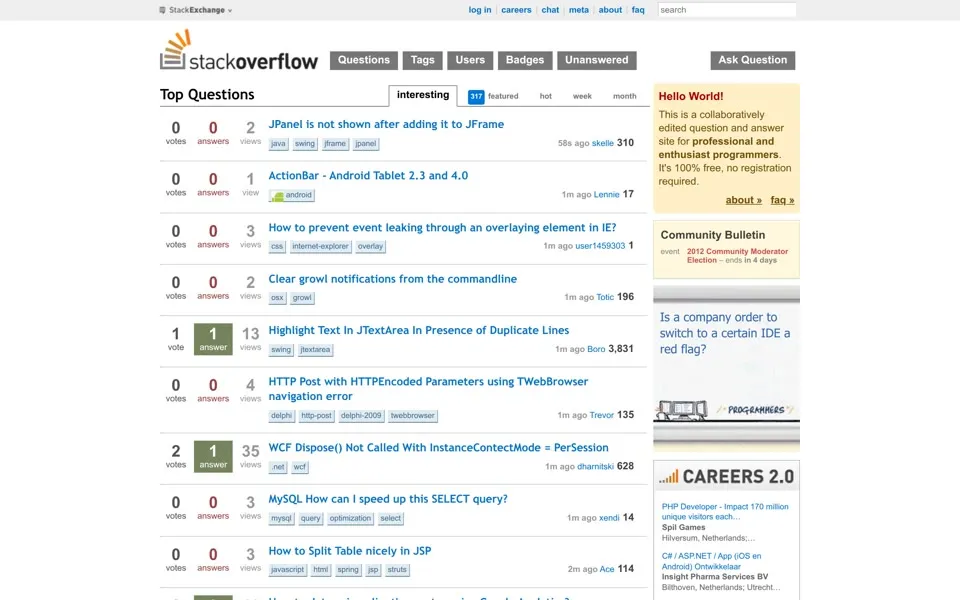
Task: Open Highlight Text In JTextArea question
Action: click(419, 331)
